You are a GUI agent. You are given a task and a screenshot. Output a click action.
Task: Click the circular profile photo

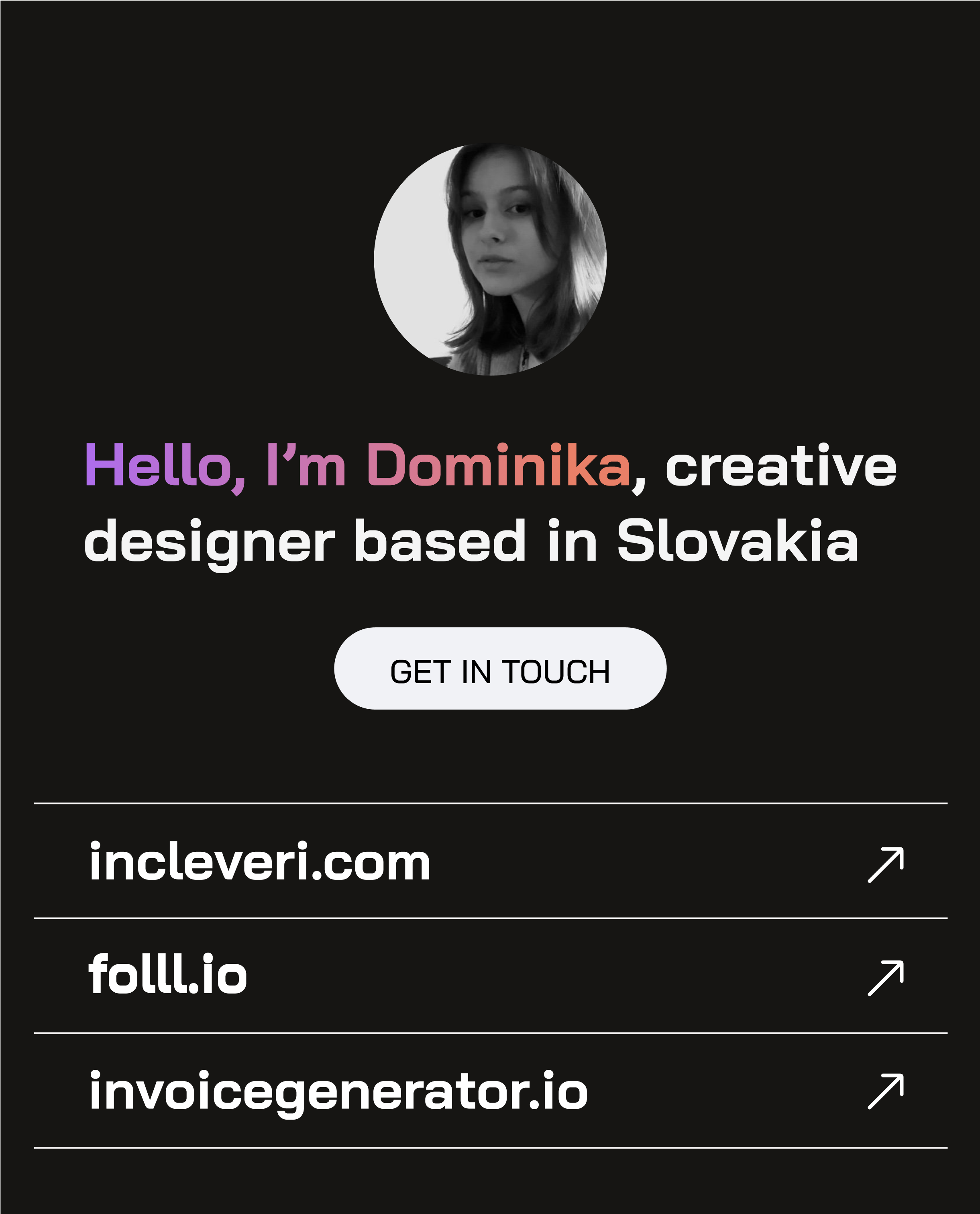point(490,260)
